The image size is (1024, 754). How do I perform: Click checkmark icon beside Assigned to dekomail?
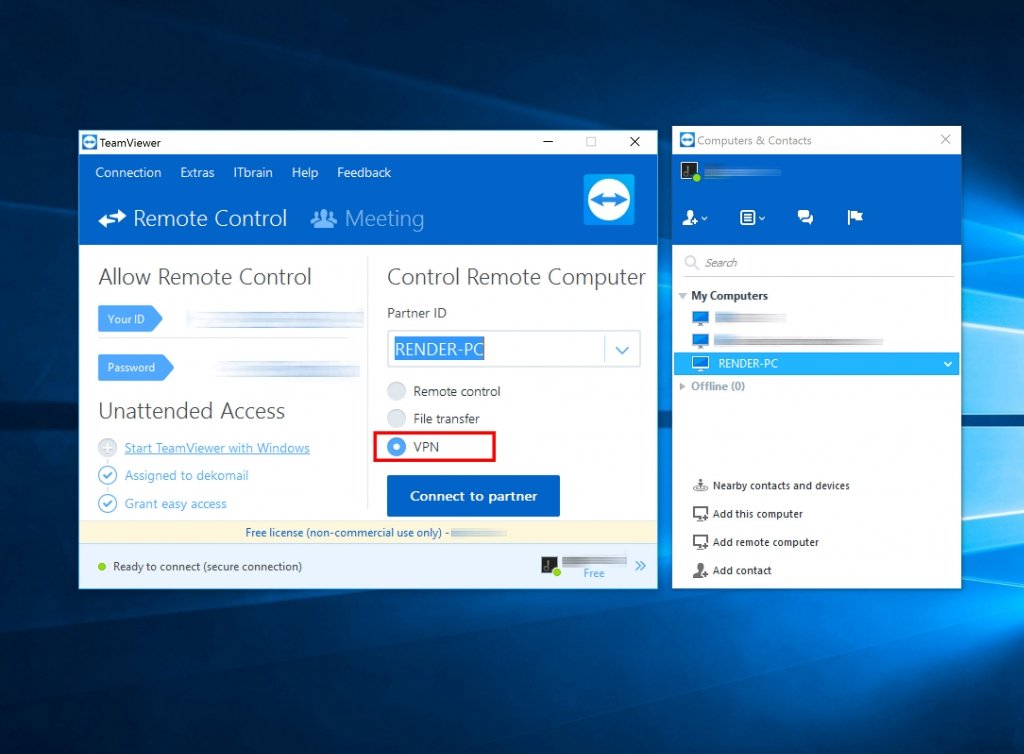107,475
